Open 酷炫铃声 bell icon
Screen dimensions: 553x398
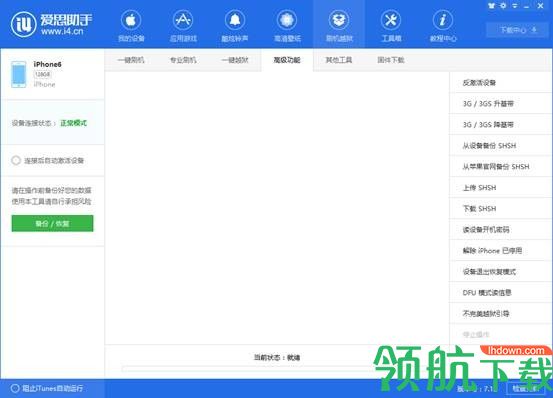235,25
